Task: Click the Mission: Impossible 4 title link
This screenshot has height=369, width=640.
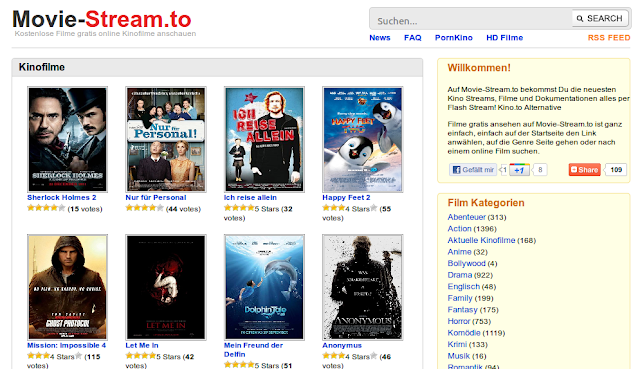Action: [x=67, y=345]
